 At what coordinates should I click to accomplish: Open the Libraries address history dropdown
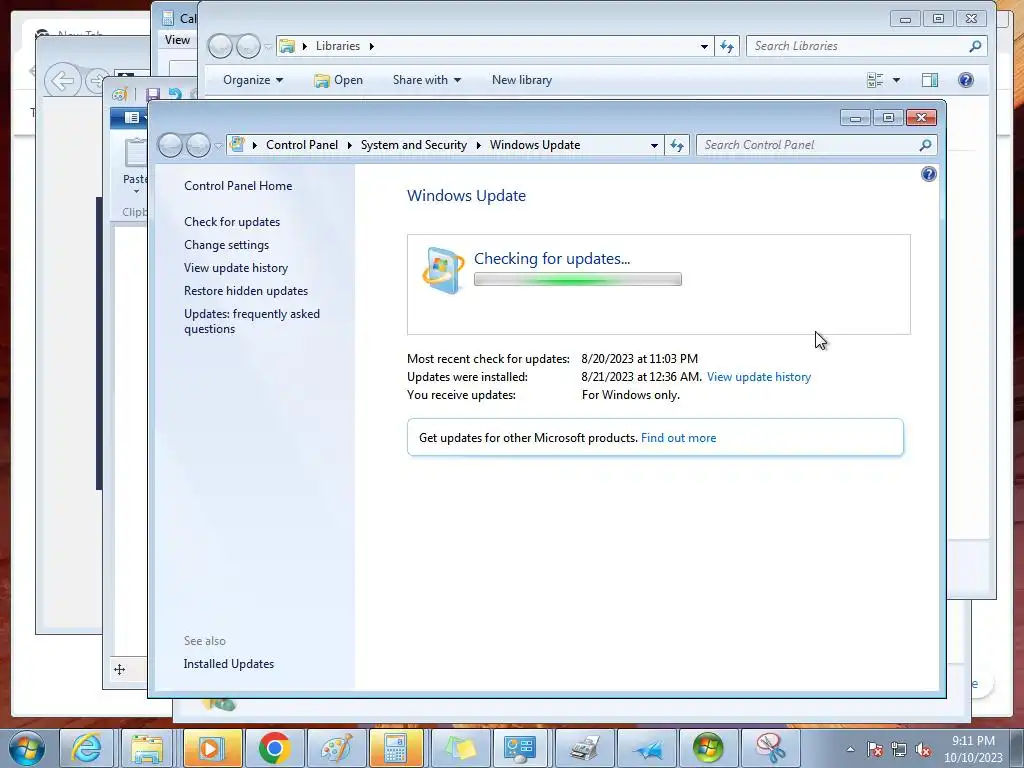[x=704, y=47]
